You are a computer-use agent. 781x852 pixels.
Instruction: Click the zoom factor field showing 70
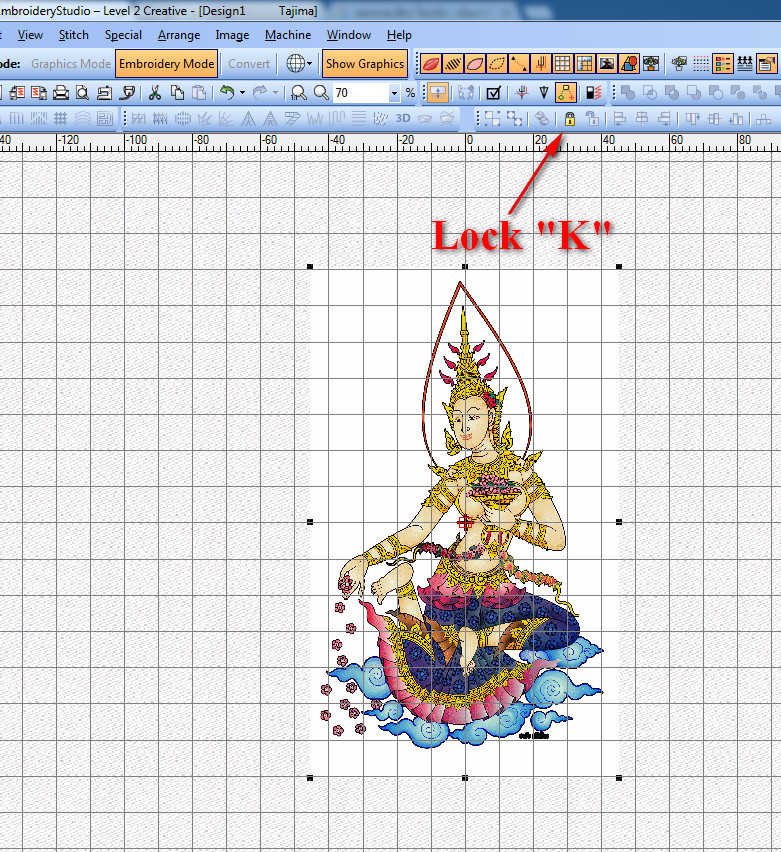click(x=361, y=93)
